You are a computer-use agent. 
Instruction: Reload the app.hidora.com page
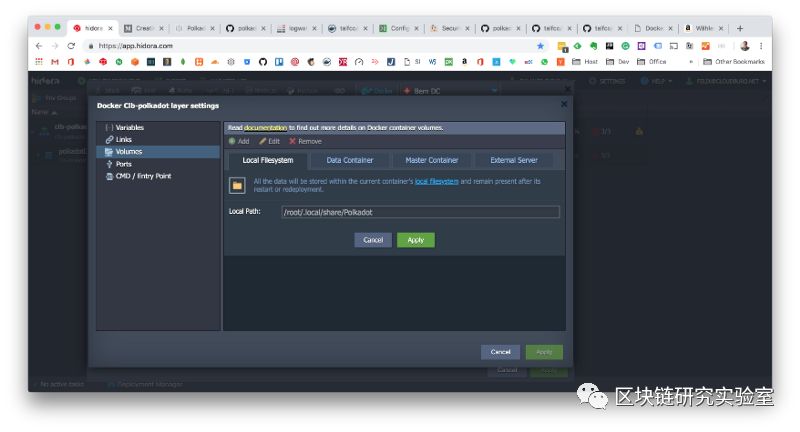point(71,46)
